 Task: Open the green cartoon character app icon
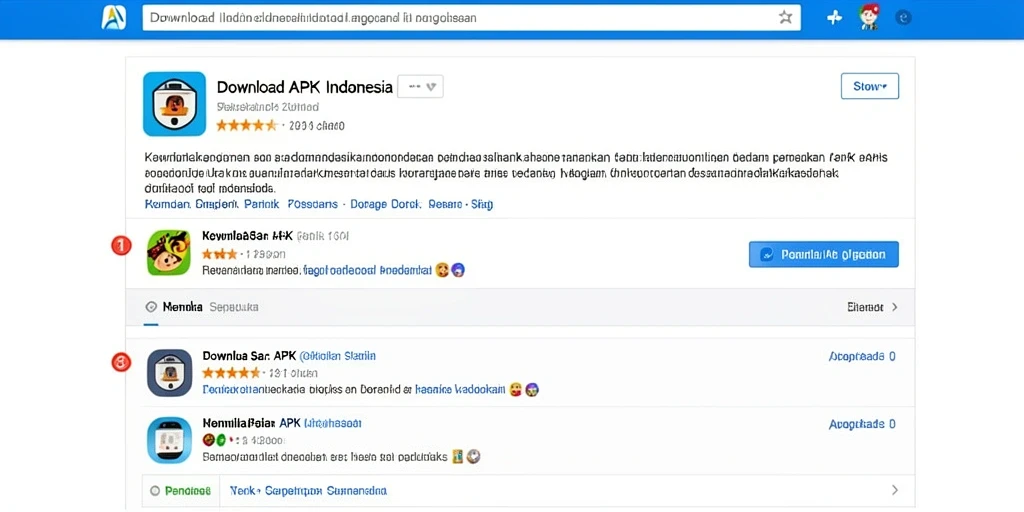coord(168,252)
